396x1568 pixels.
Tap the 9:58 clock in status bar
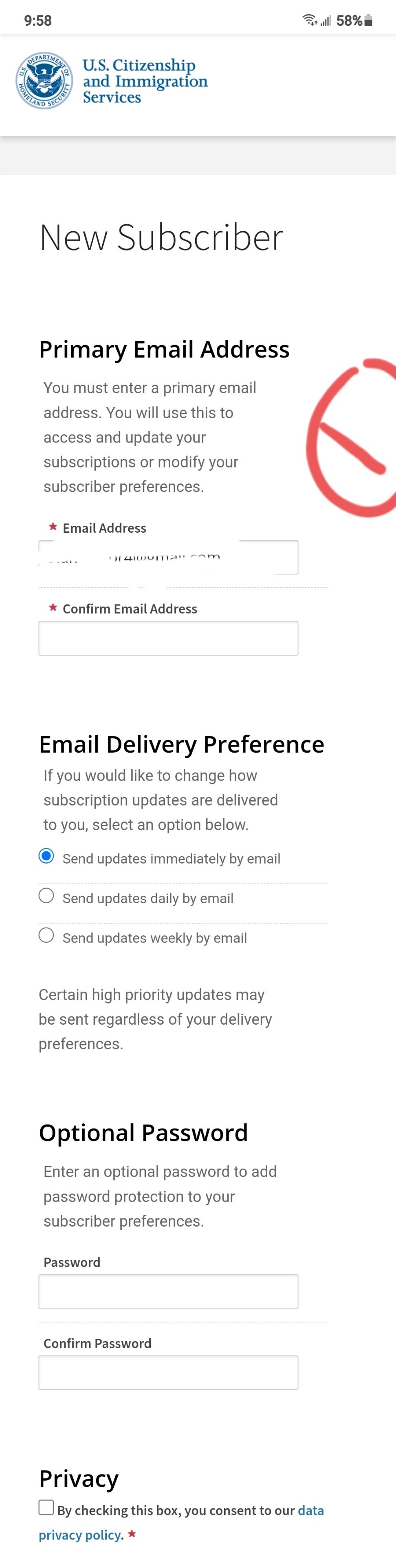point(38,21)
